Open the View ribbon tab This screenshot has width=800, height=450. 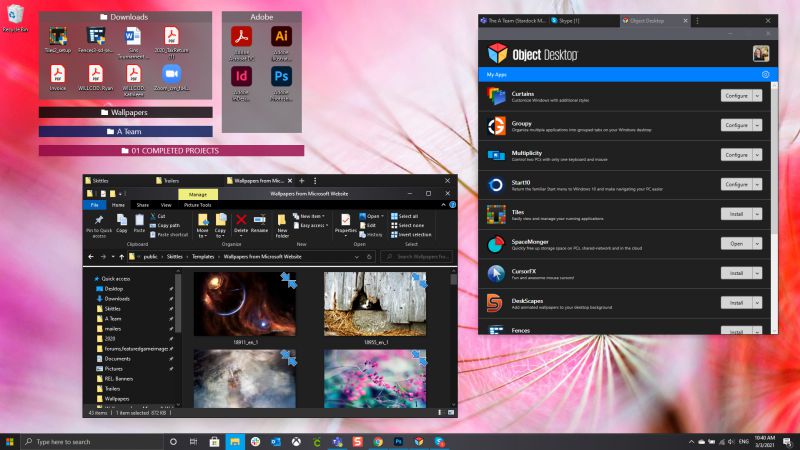(165, 204)
